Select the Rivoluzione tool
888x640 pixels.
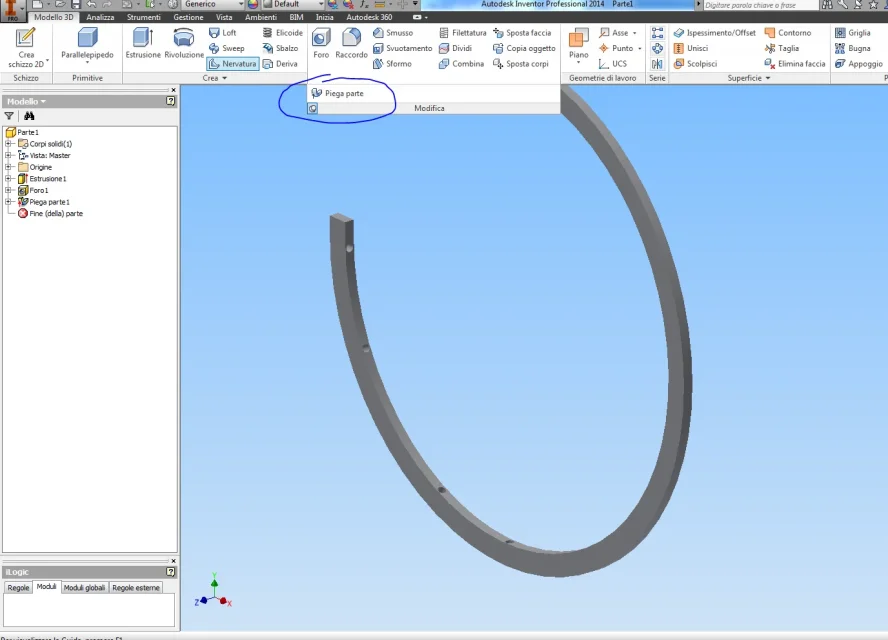click(184, 44)
